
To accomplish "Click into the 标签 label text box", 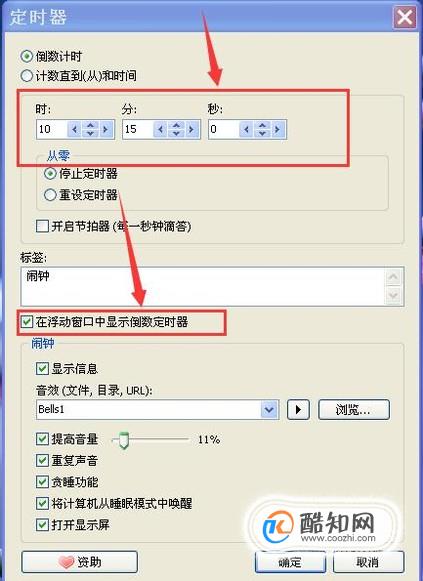I will 203,286.
